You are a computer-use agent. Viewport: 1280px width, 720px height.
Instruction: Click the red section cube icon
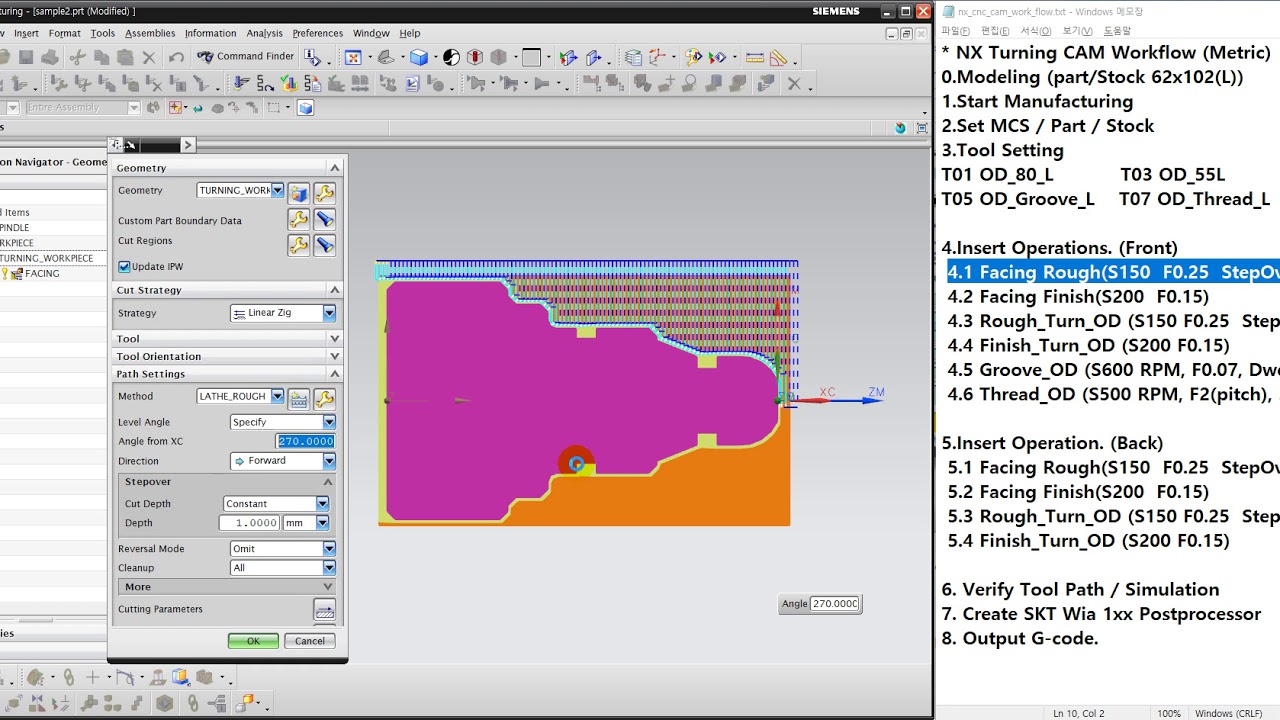pos(475,57)
